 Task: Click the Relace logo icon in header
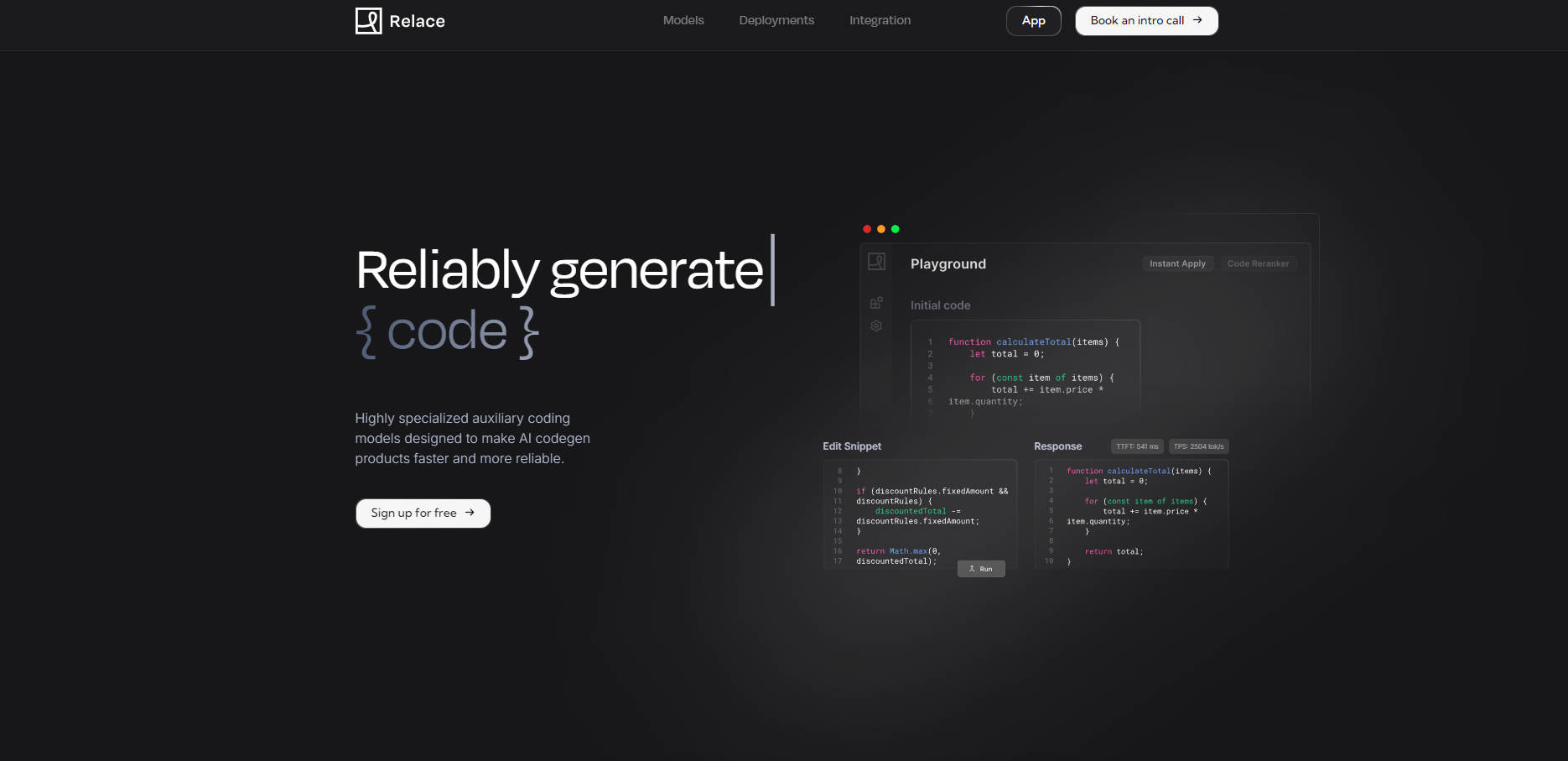[368, 21]
